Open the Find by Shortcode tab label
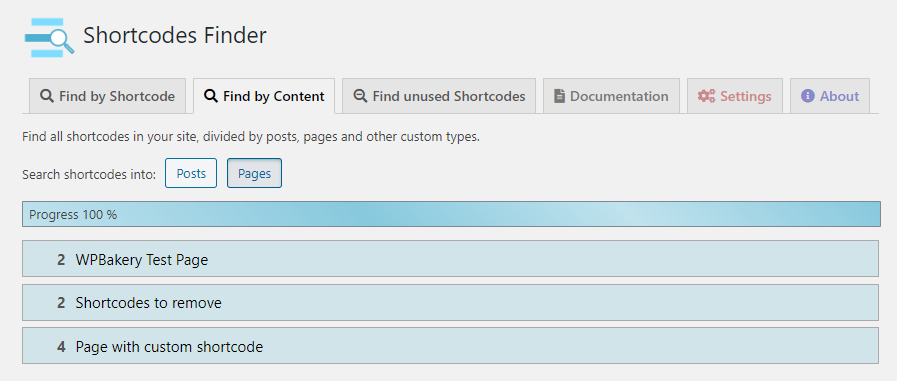 (117, 96)
